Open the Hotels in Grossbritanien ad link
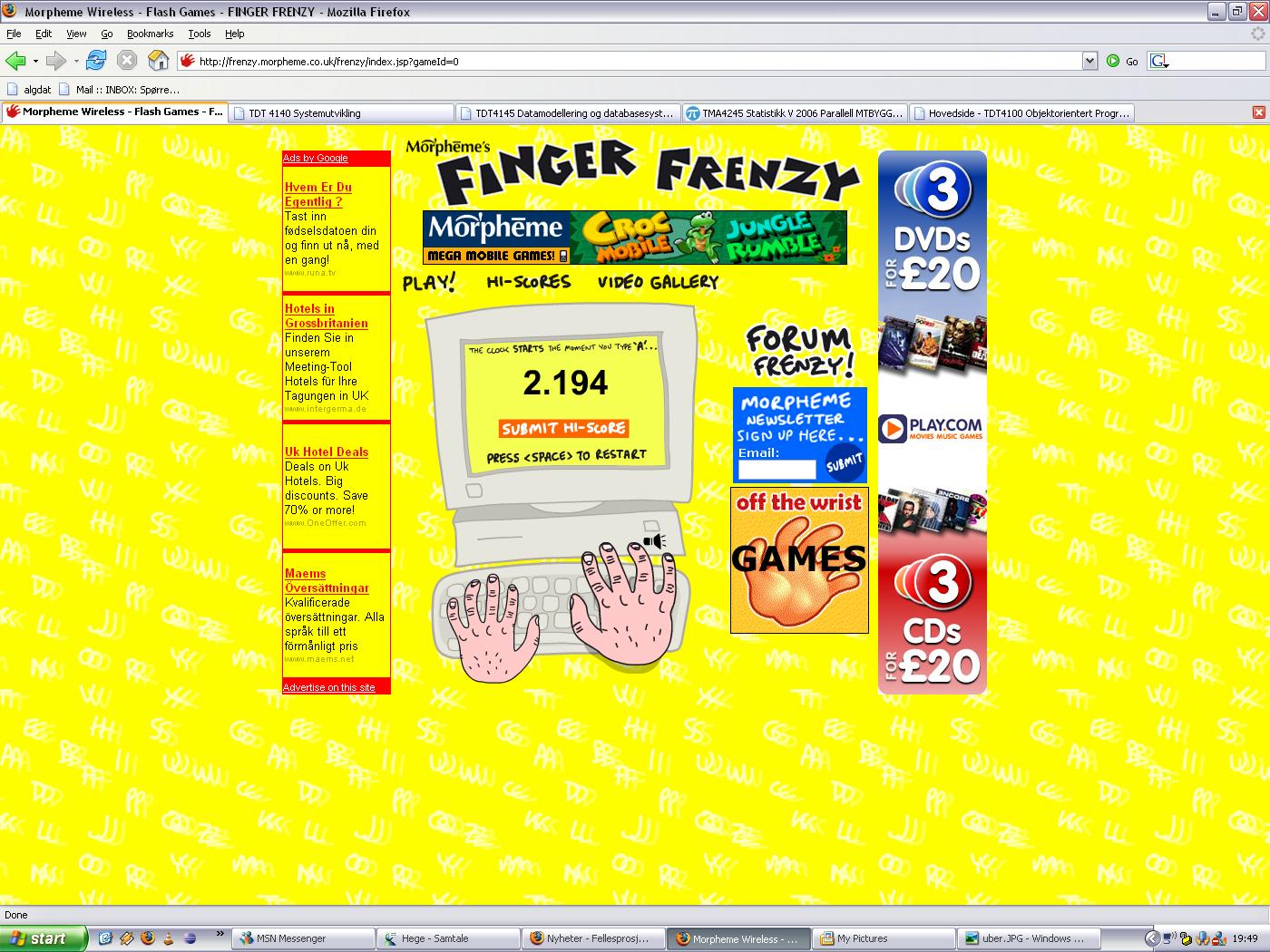The width and height of the screenshot is (1270, 952). (x=327, y=316)
